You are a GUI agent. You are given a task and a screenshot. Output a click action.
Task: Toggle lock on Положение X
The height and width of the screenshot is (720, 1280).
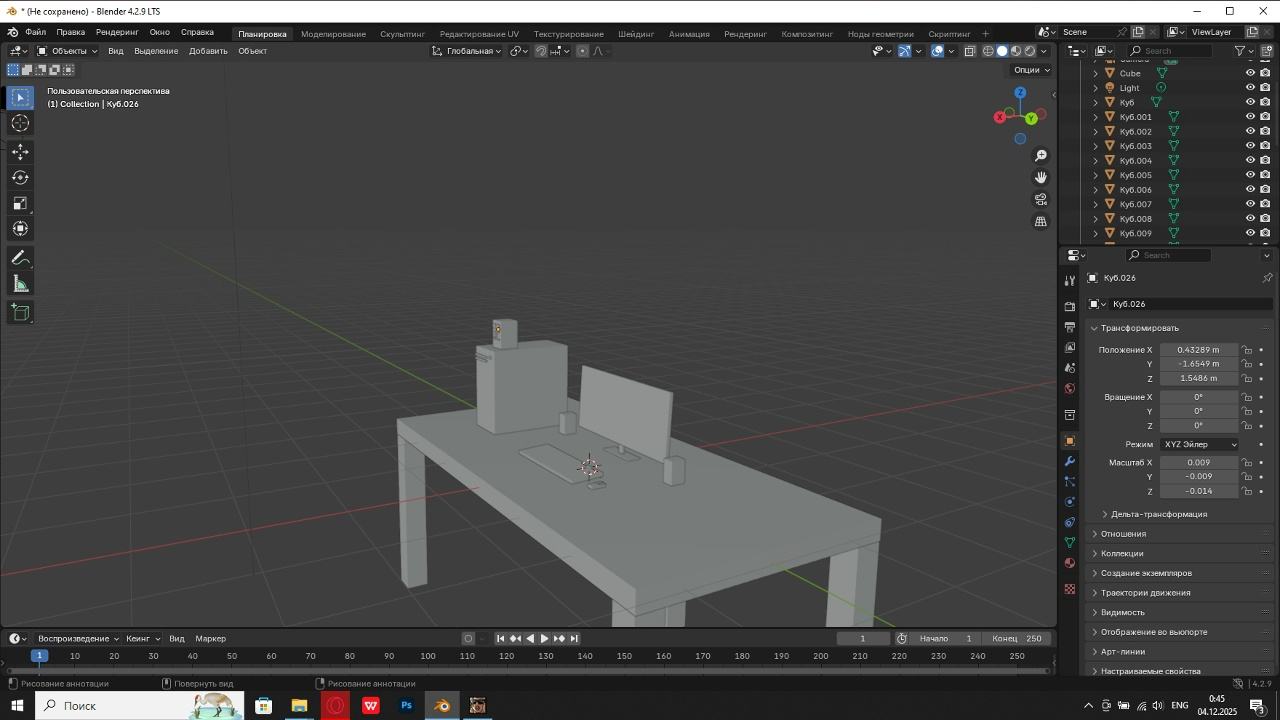click(1247, 350)
